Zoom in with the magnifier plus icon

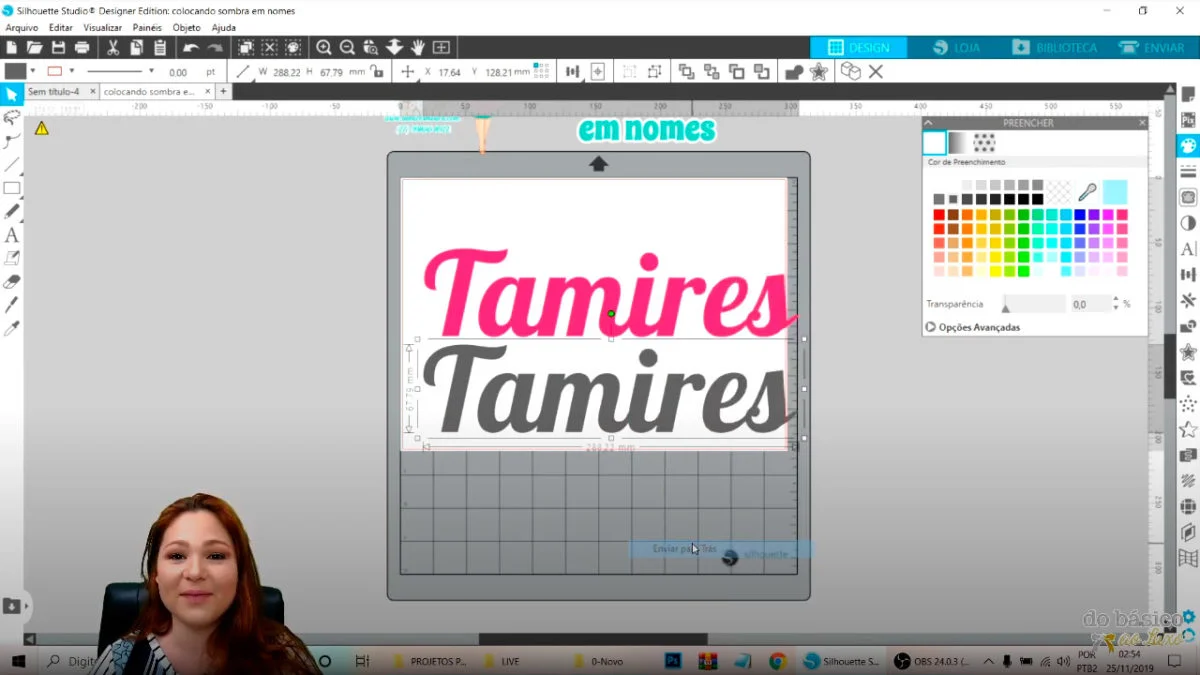click(324, 47)
